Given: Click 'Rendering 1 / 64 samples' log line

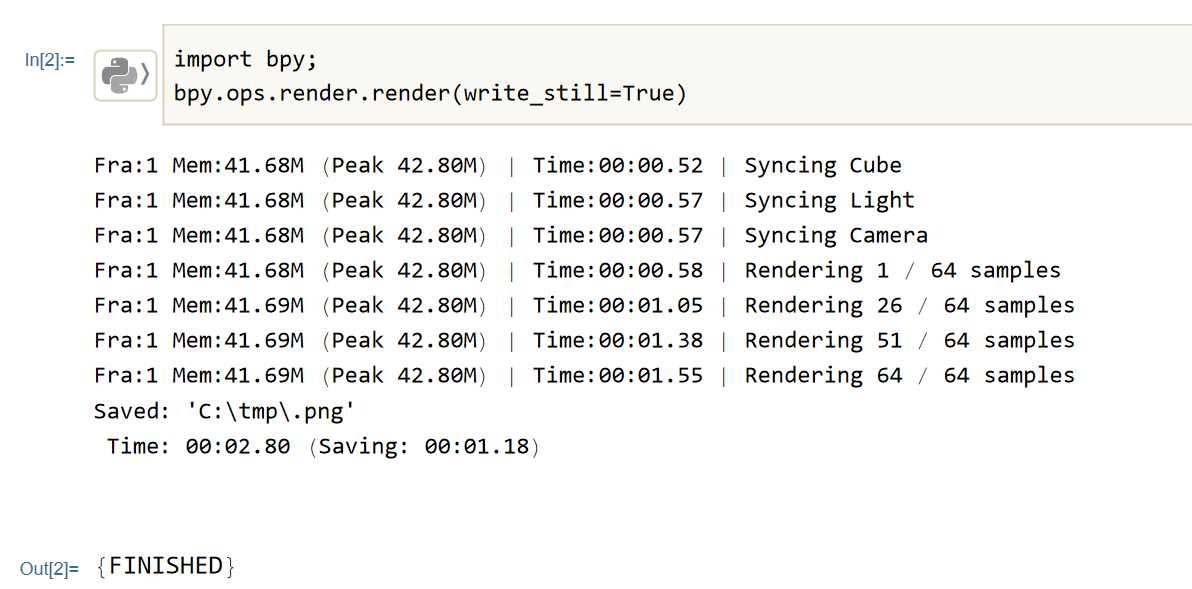Looking at the screenshot, I should pos(902,271).
